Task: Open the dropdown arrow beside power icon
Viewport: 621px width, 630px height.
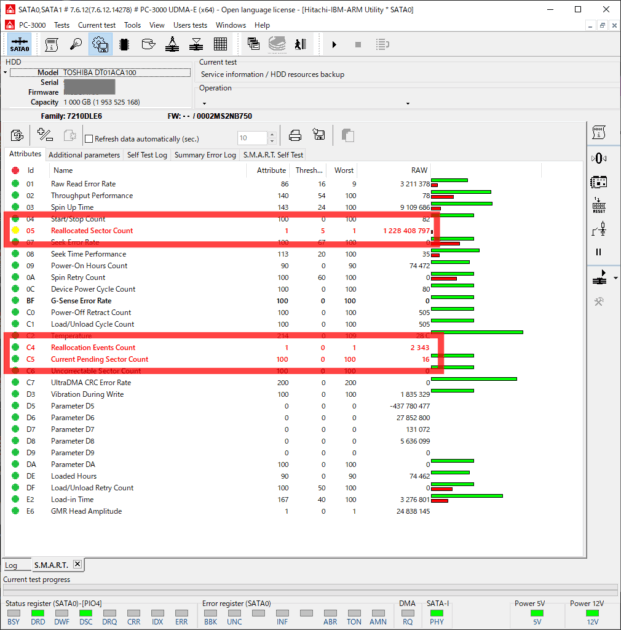Action: 615,278
